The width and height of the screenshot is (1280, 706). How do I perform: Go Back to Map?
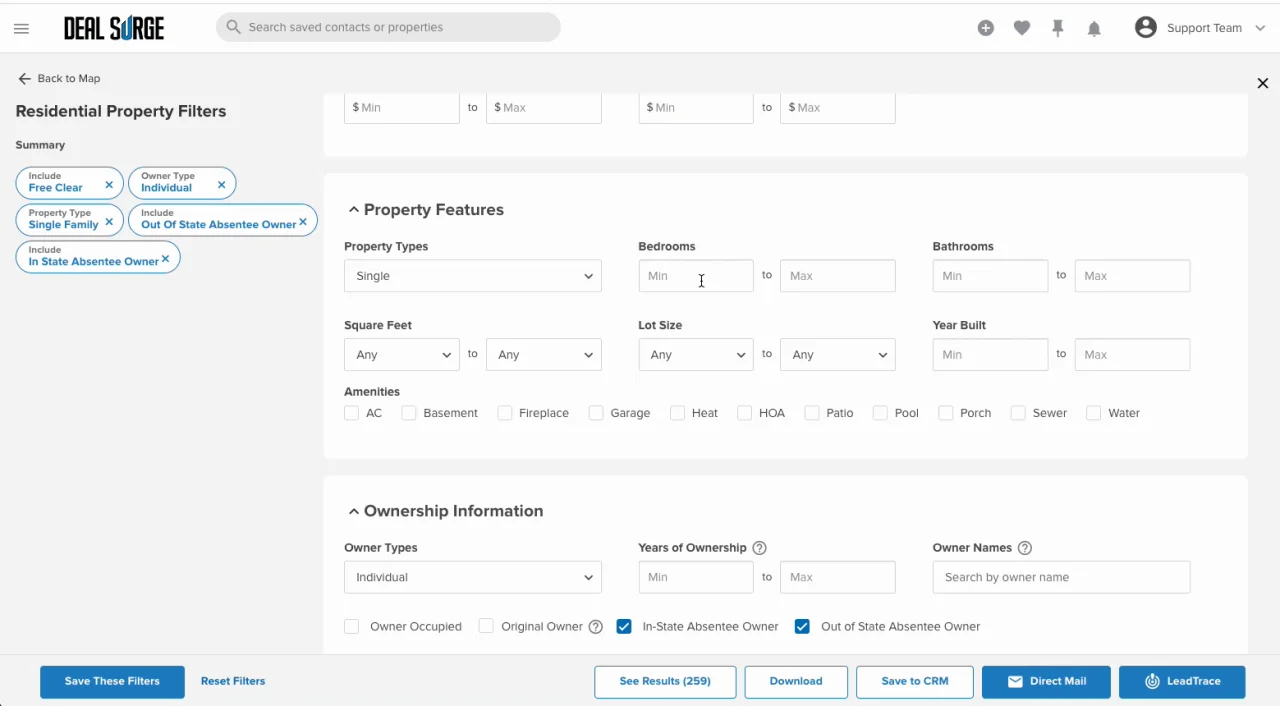click(59, 78)
